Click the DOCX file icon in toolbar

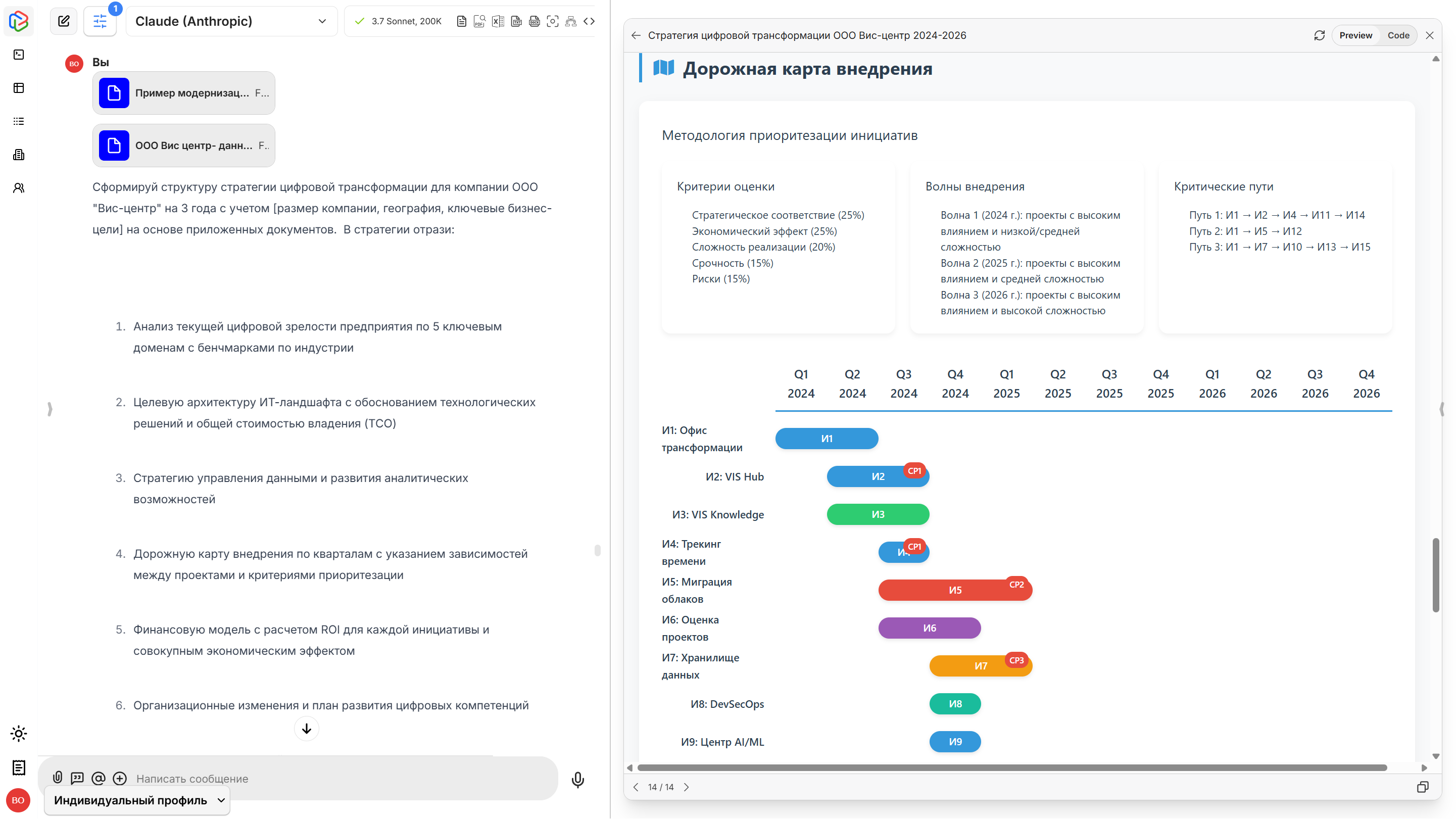click(x=534, y=21)
